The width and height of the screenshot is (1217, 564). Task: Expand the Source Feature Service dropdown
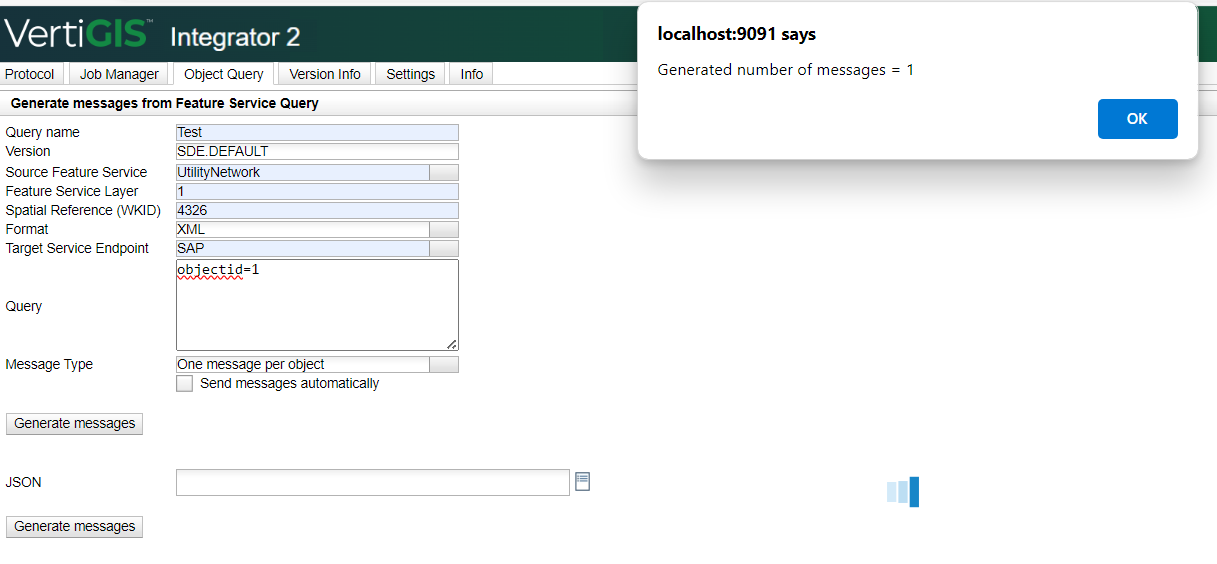[x=444, y=172]
